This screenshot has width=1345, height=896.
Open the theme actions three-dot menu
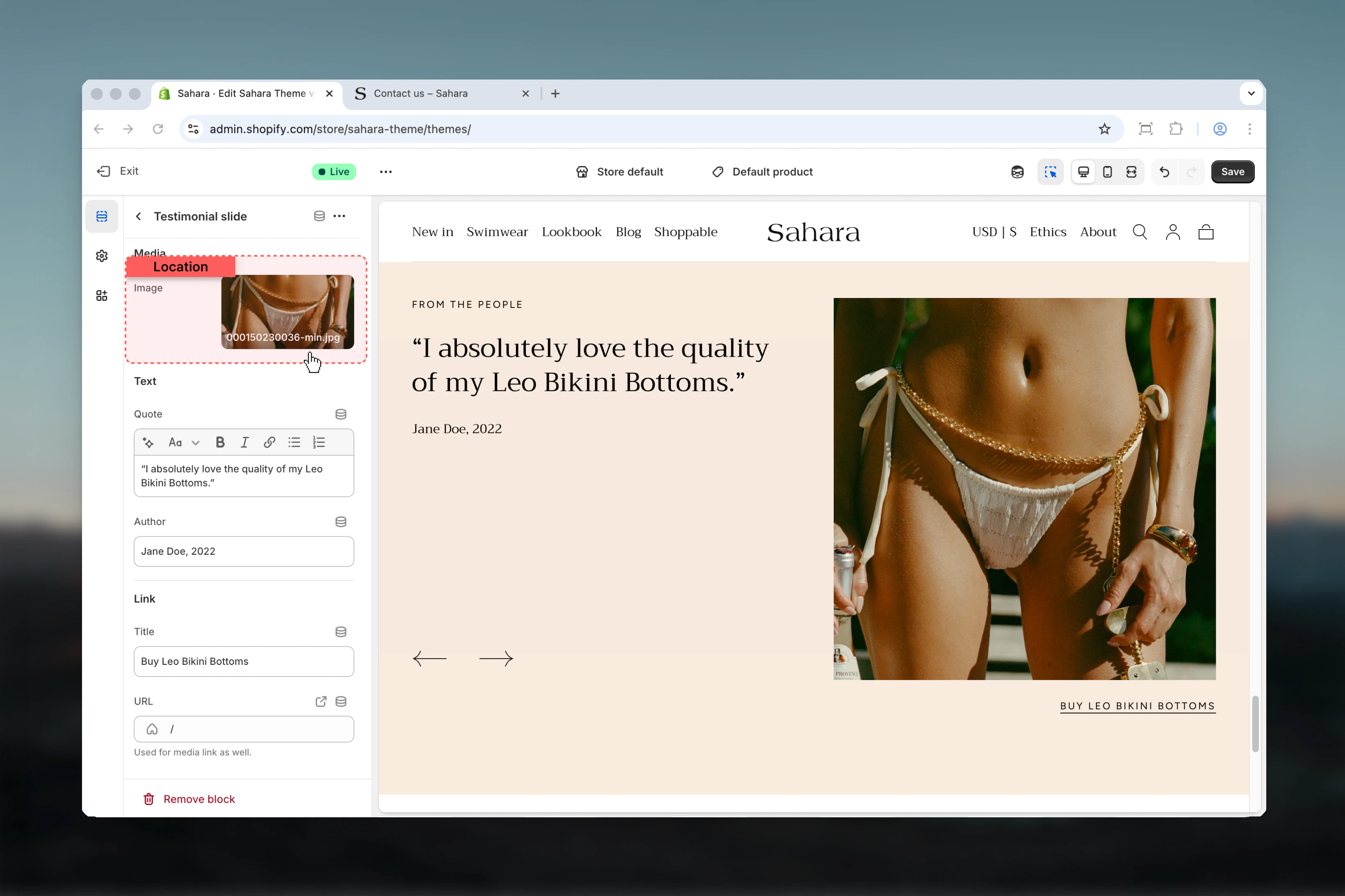pyautogui.click(x=386, y=172)
